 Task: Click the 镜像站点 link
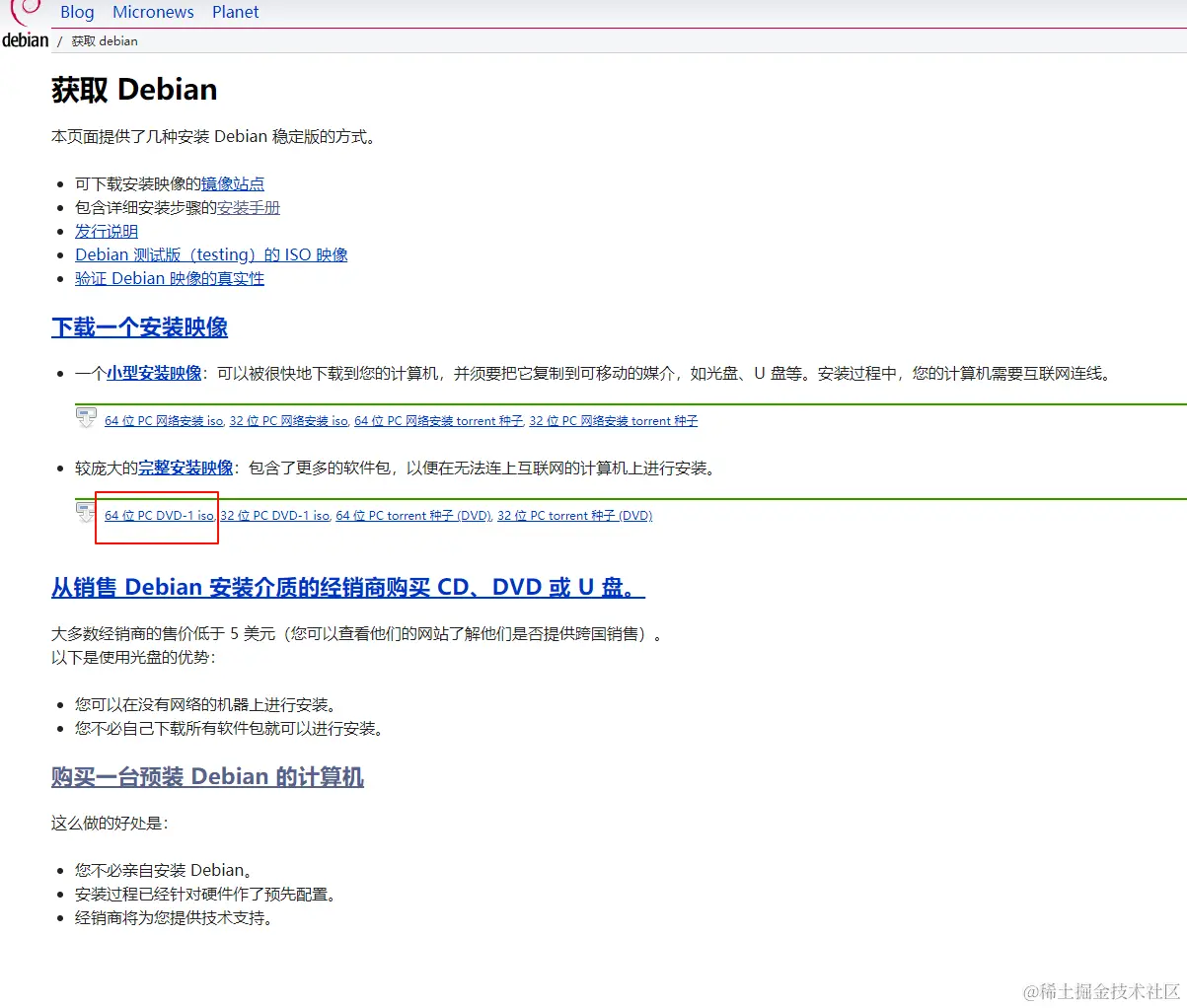233,183
